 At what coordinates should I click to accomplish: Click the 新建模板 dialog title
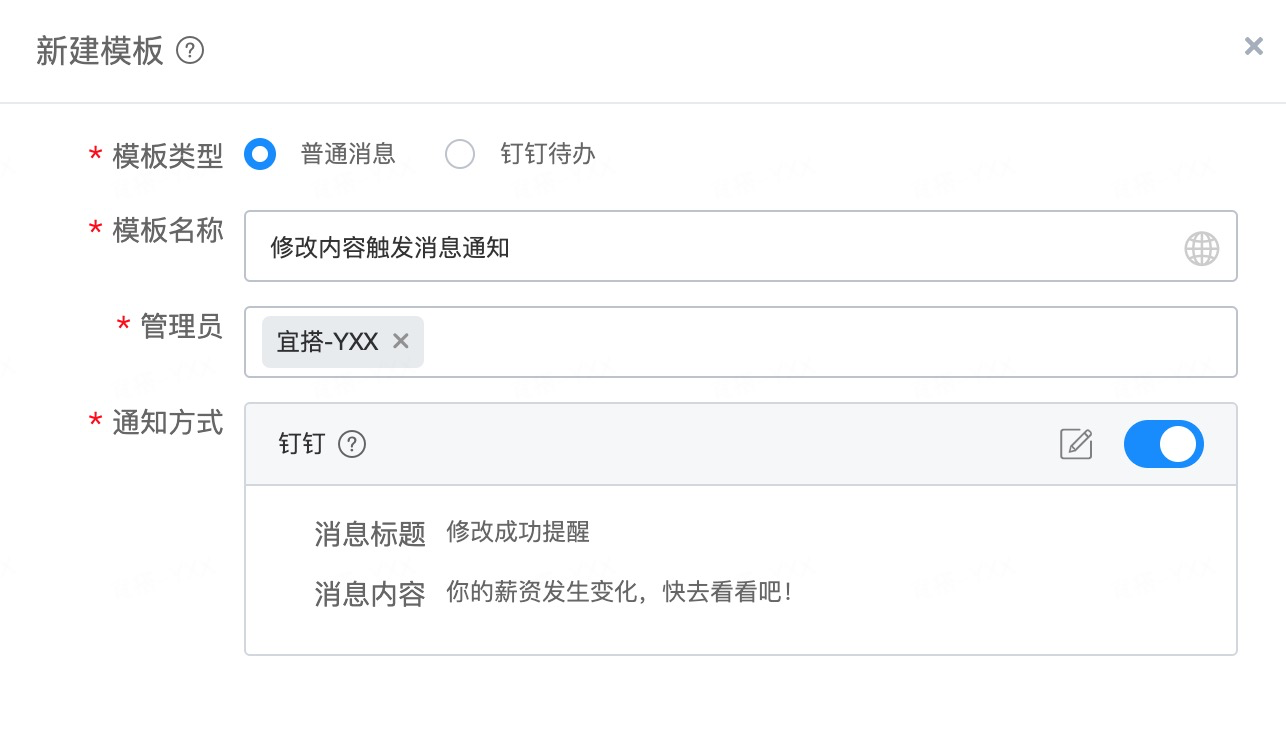pyautogui.click(x=100, y=51)
